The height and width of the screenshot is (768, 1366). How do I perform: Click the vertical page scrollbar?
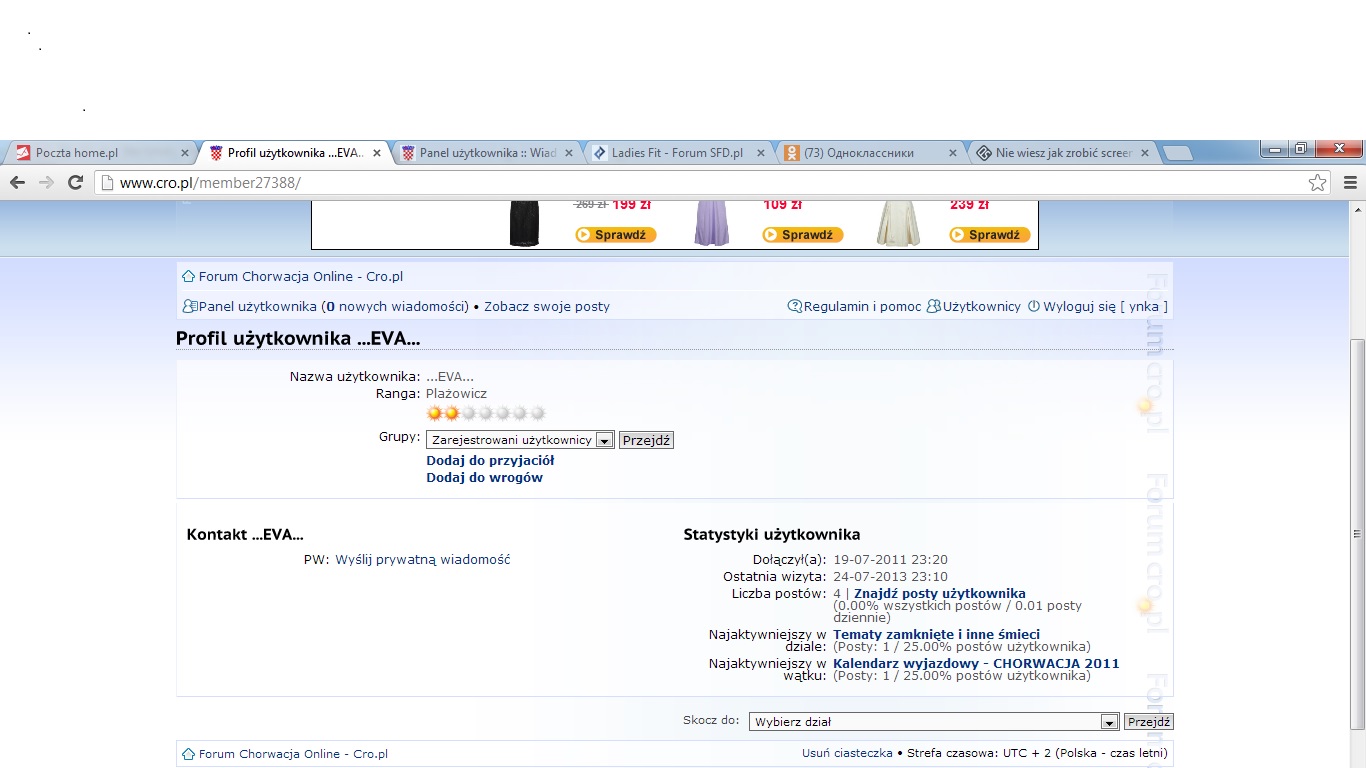tap(1357, 530)
